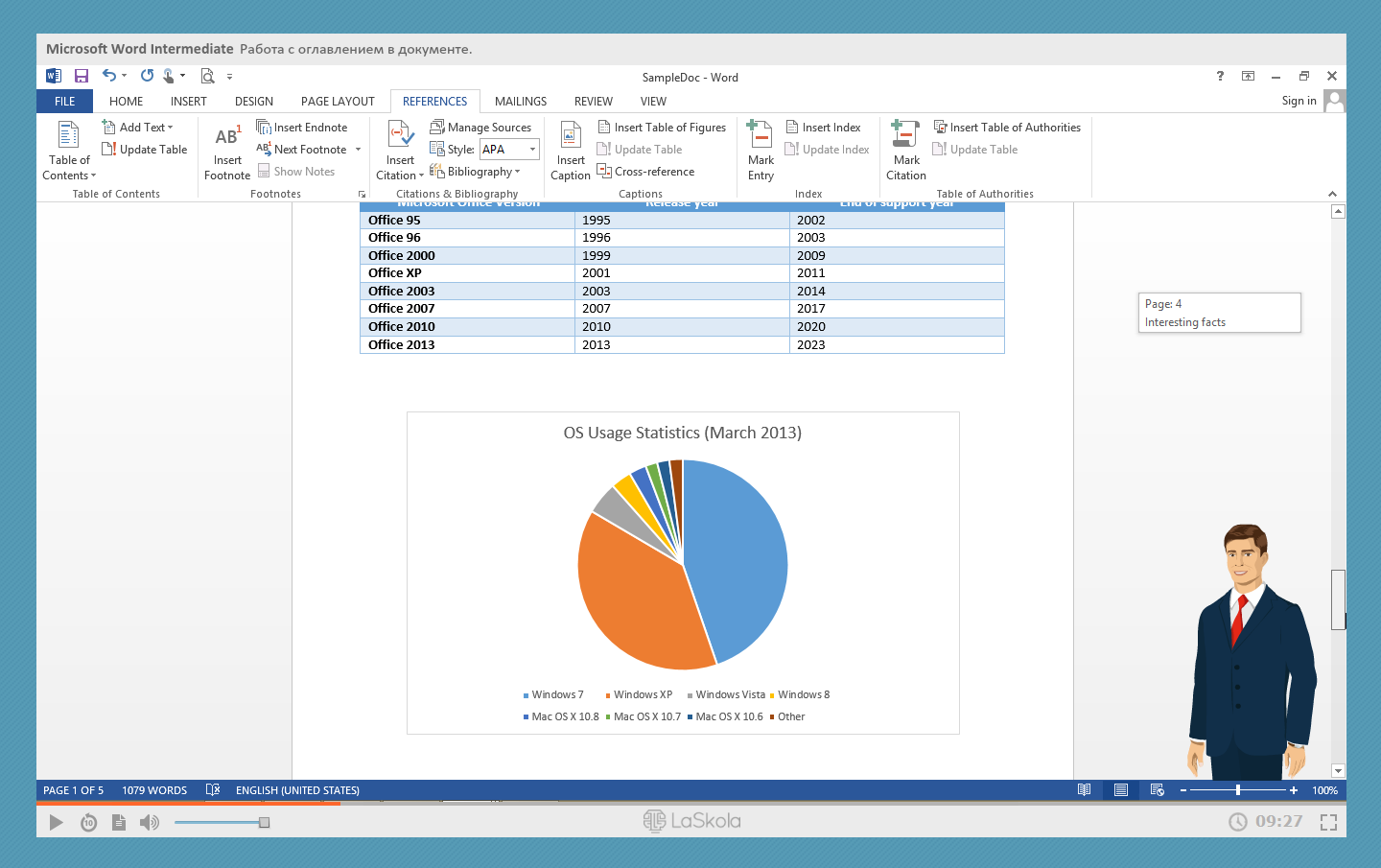Screen dimensions: 1381x868
Task: Click the Mark Citation icon
Action: [x=905, y=136]
